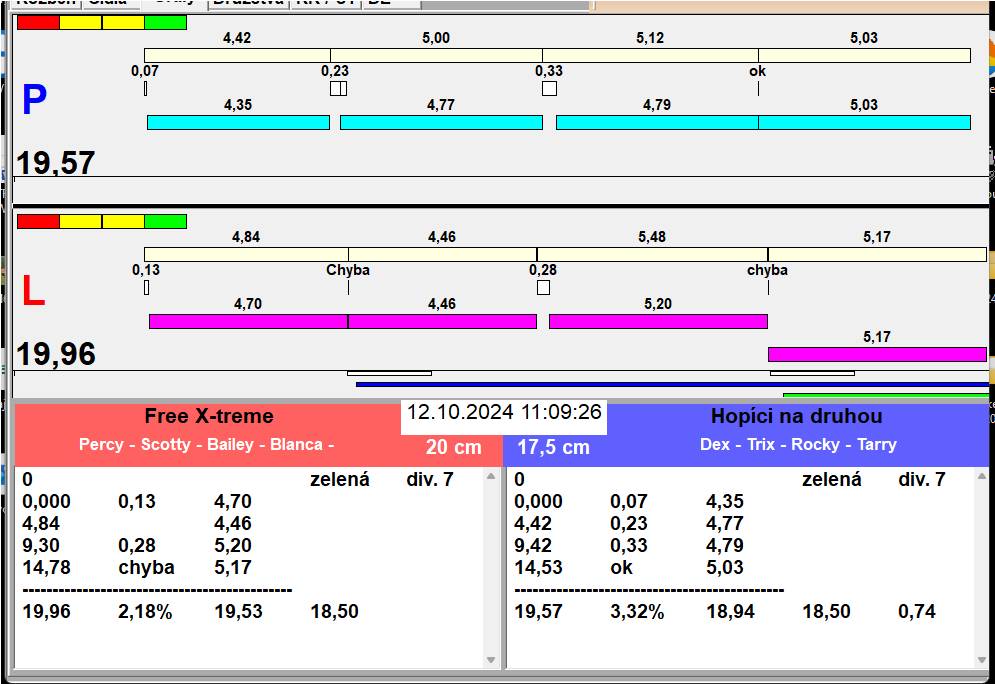Viewport: 995px width, 684px height.
Task: Select the cyan 4,35 run bar
Action: pyautogui.click(x=238, y=122)
